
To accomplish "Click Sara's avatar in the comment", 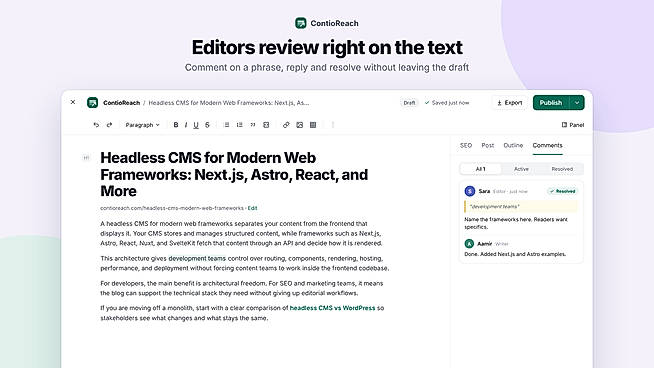I will tap(470, 191).
